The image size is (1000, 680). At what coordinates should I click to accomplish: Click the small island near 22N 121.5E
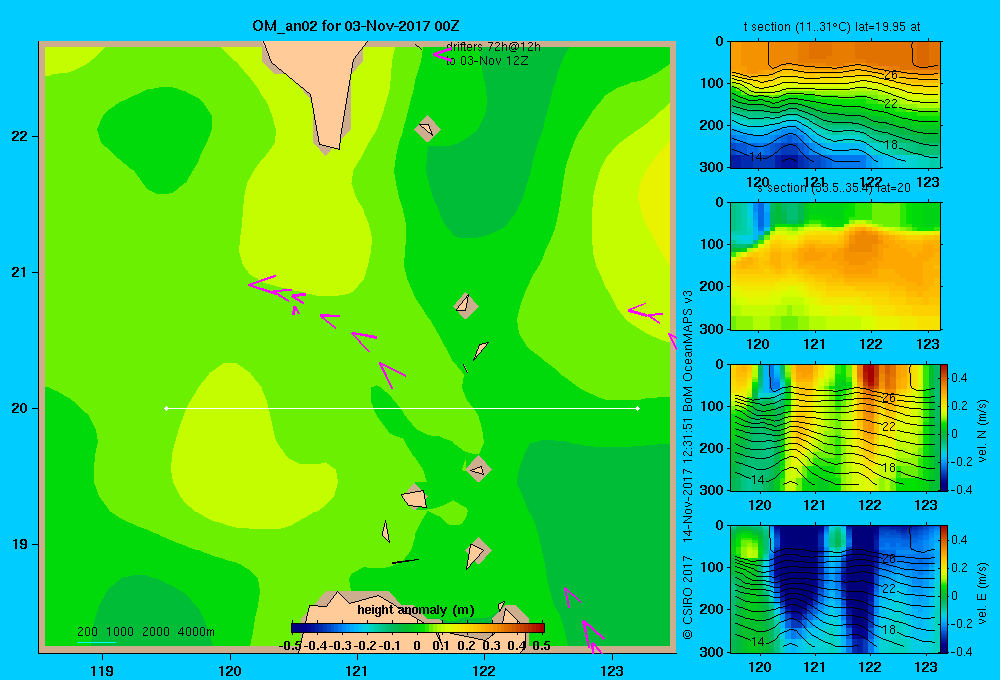click(x=427, y=128)
